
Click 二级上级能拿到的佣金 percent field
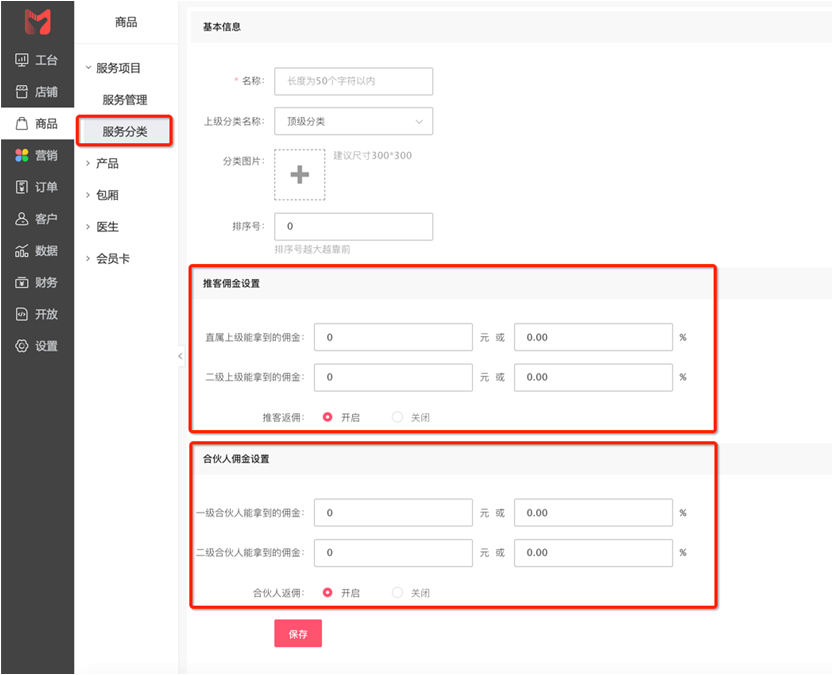[x=593, y=378]
